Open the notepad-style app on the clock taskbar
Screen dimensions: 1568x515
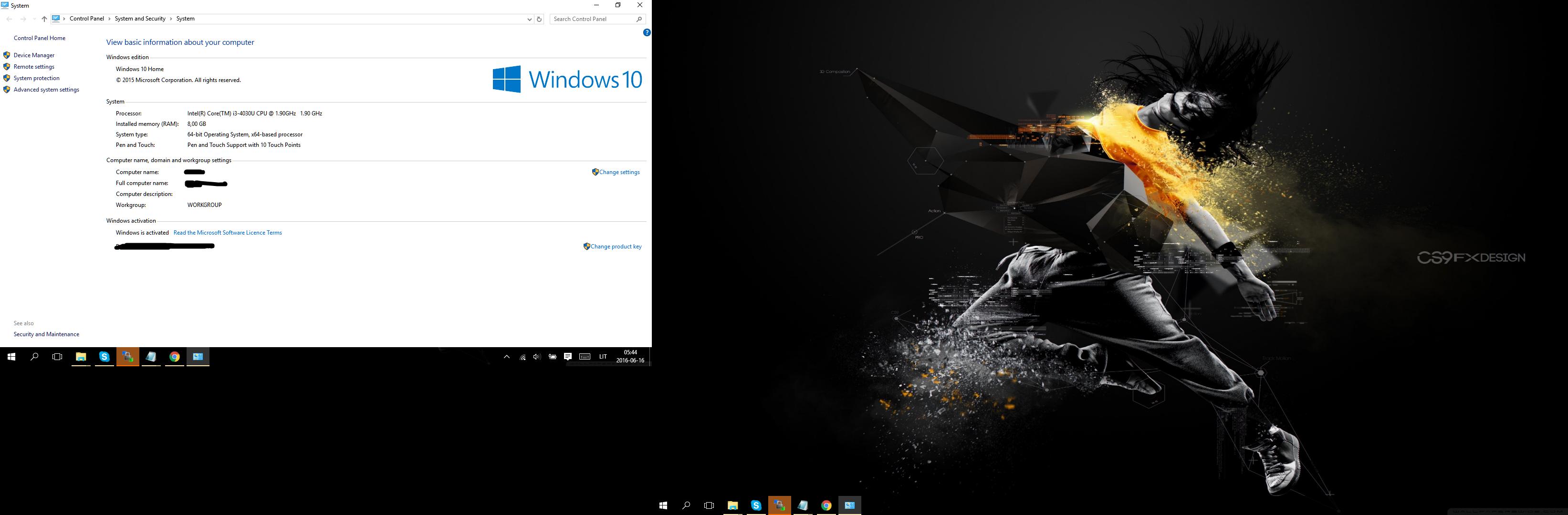point(151,357)
